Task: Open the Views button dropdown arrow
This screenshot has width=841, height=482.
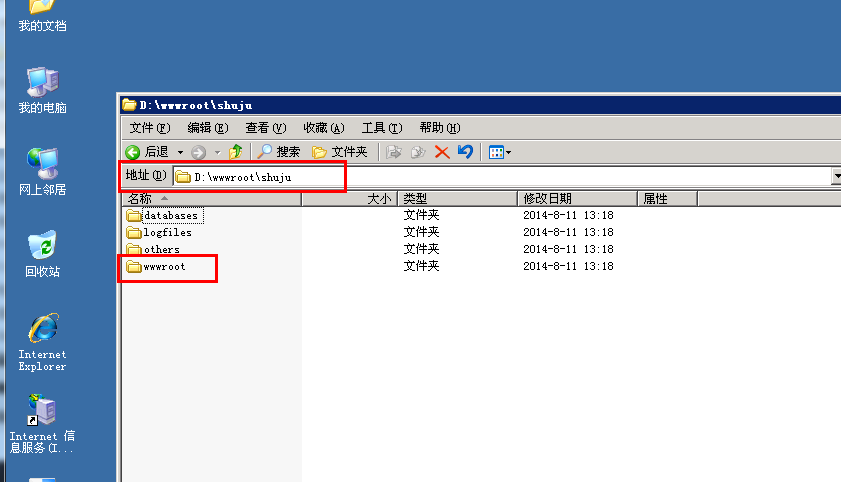Action: pos(508,152)
